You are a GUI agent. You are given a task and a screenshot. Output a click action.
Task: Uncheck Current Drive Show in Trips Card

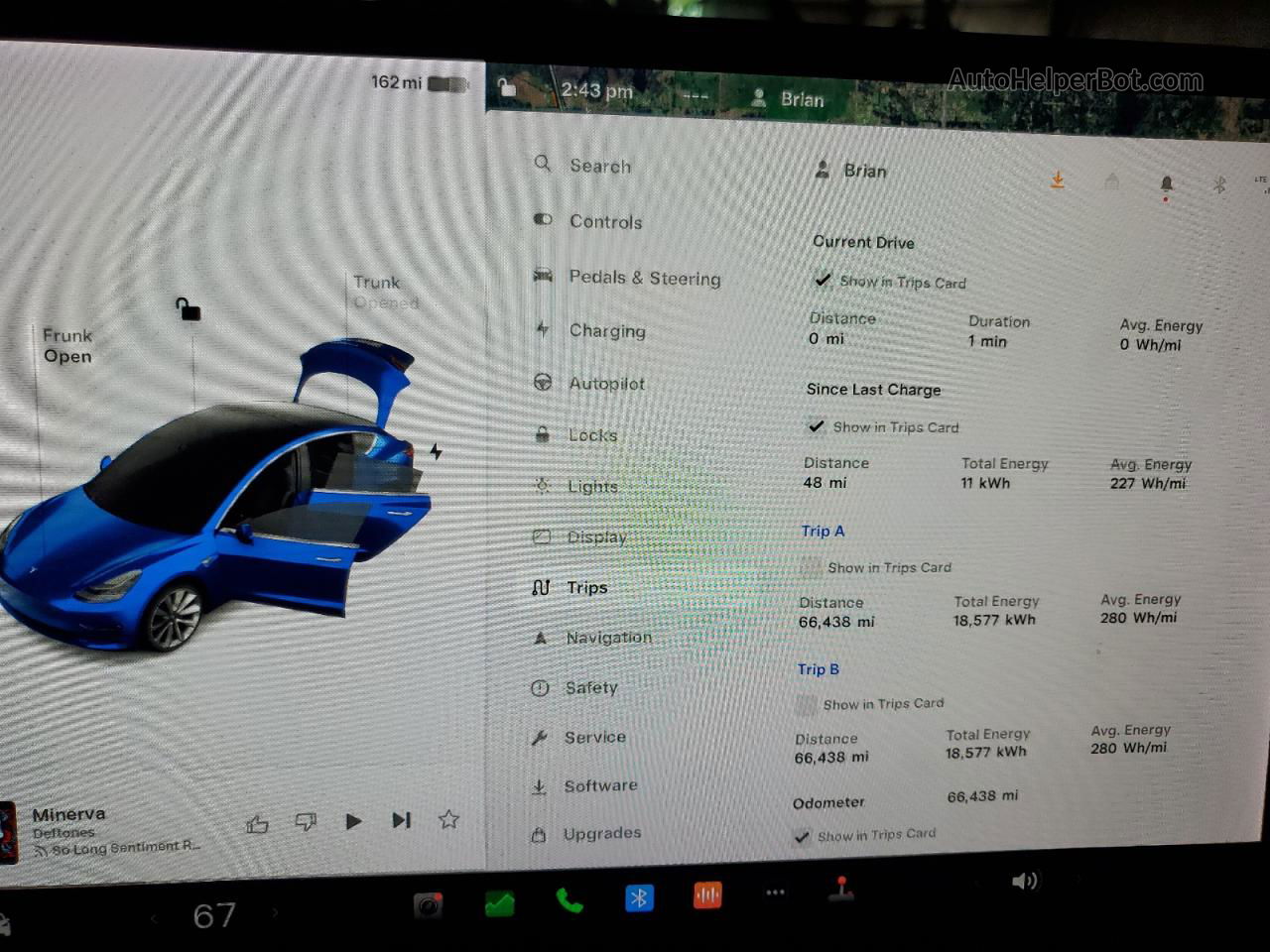[823, 281]
